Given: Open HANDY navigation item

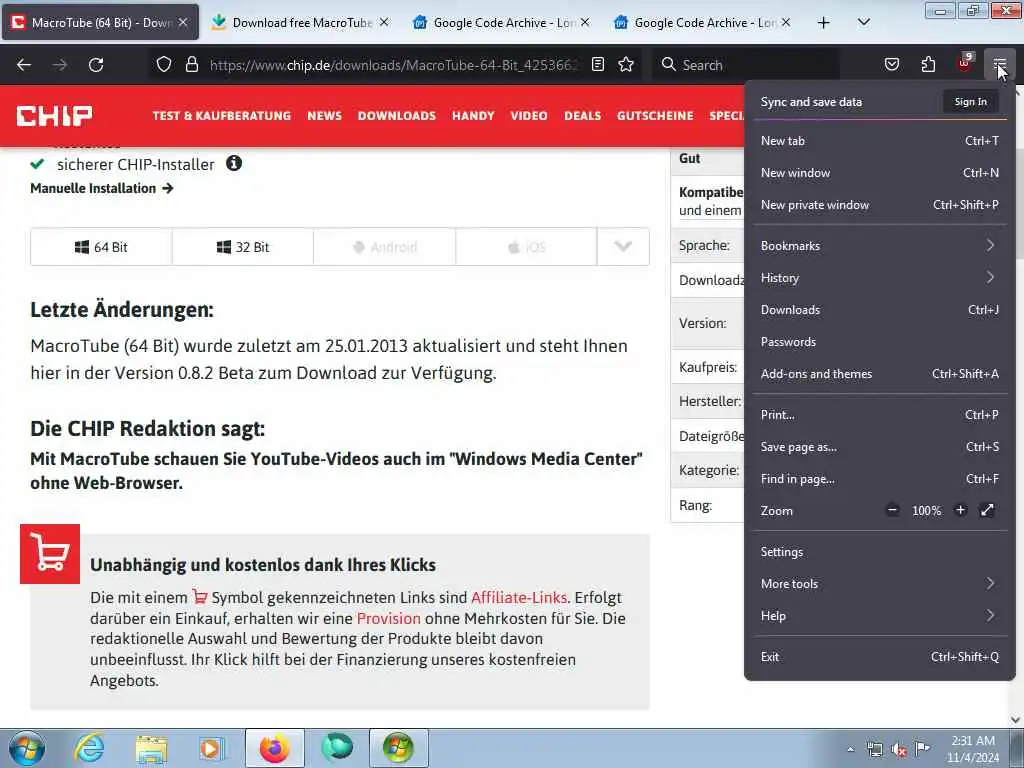Looking at the screenshot, I should [473, 116].
